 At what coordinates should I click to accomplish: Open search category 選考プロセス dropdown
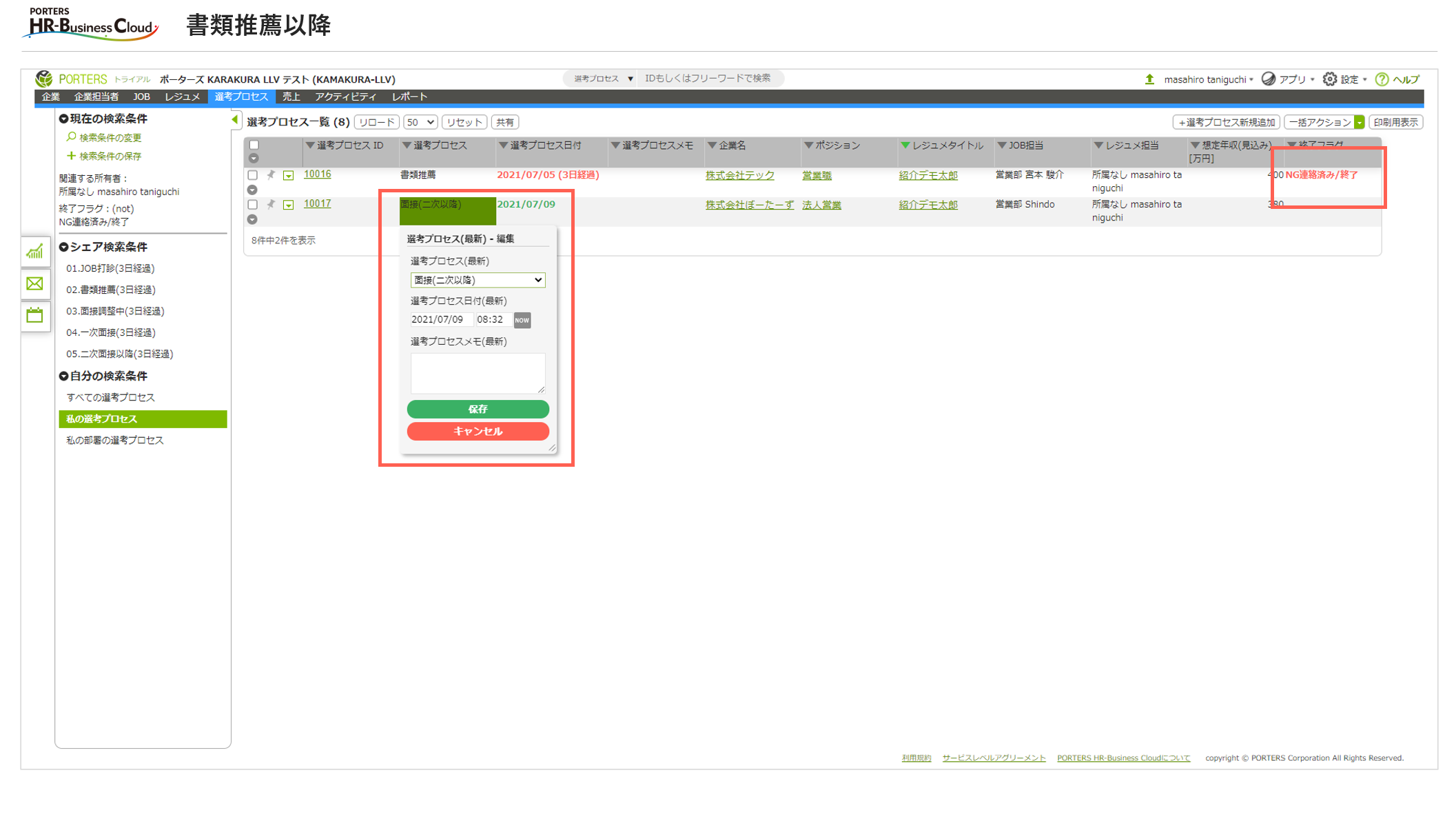click(x=602, y=79)
